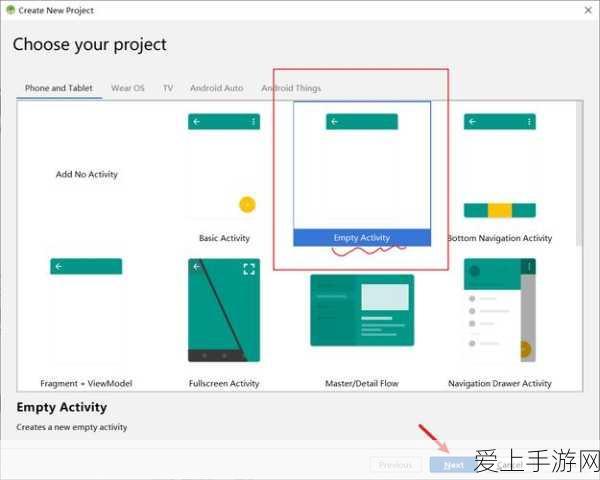Image resolution: width=600 pixels, height=480 pixels.
Task: Click the Basic Activity label
Action: [x=224, y=238]
